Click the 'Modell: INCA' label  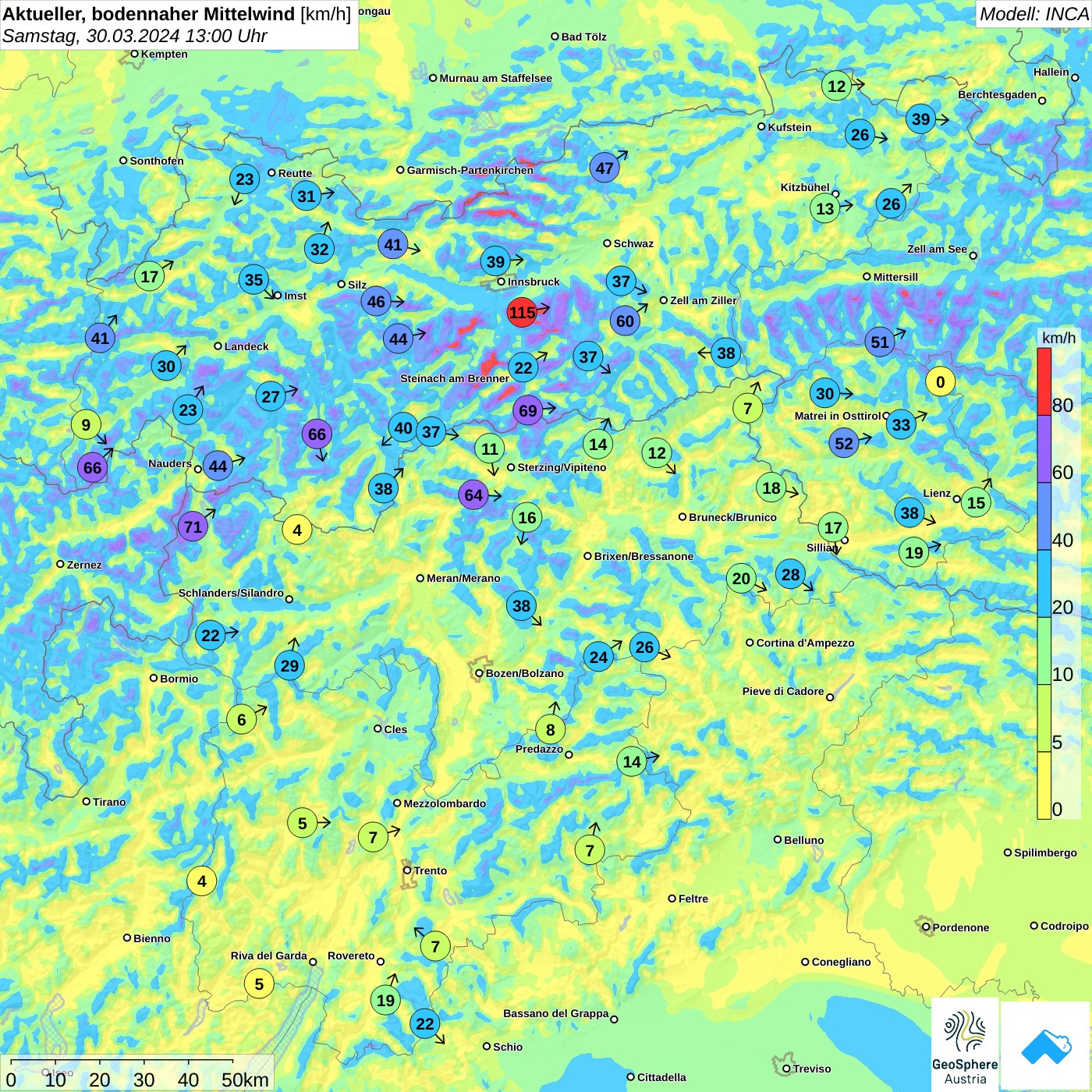[x=1033, y=13]
